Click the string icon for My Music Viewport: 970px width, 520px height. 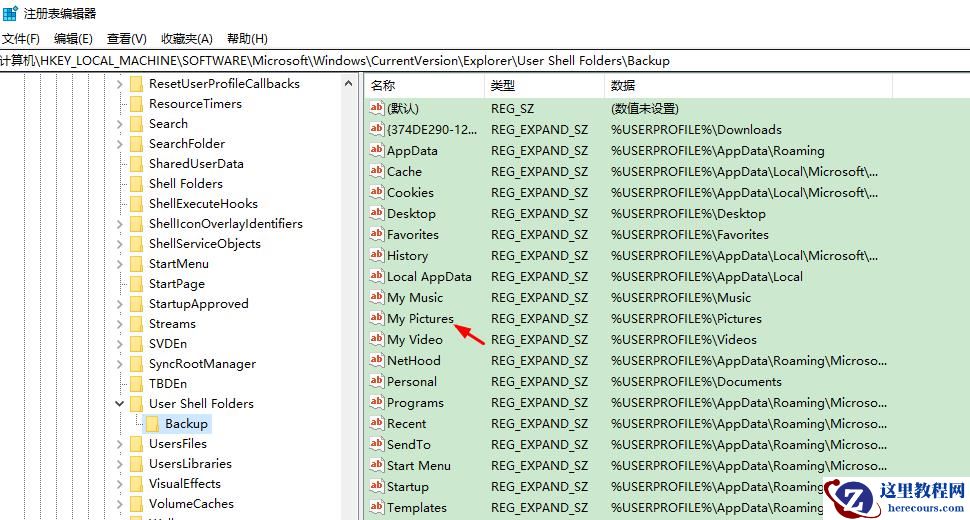[x=377, y=297]
